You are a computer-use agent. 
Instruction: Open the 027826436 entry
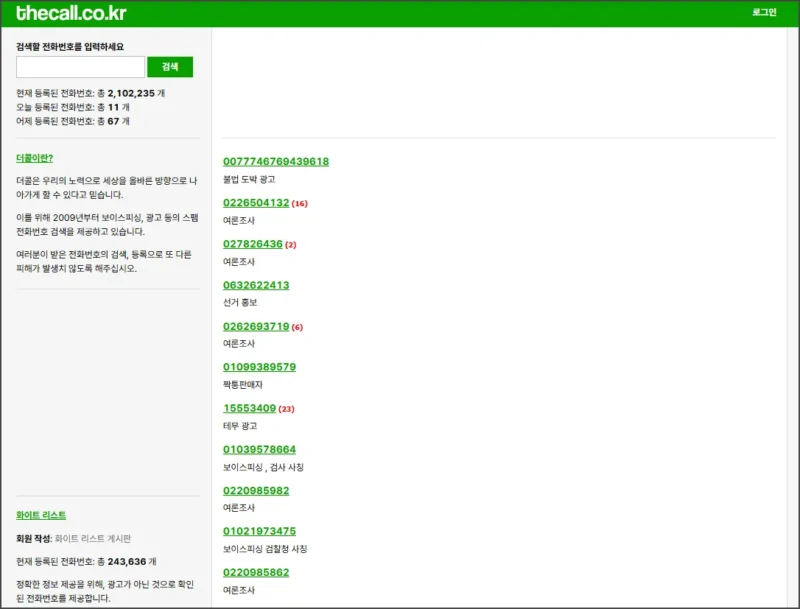252,244
